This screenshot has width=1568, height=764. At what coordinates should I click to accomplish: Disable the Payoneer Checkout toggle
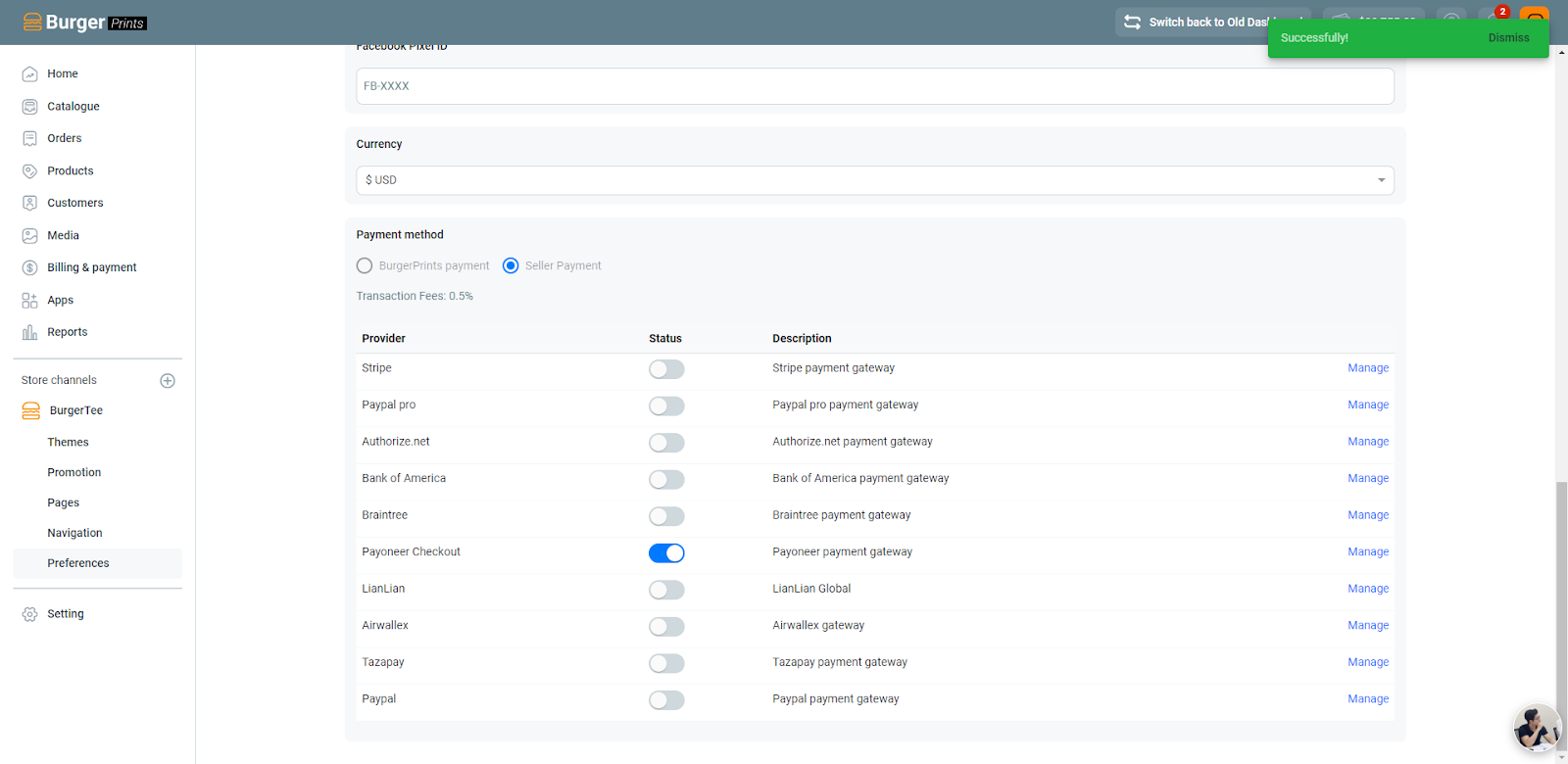click(x=666, y=553)
